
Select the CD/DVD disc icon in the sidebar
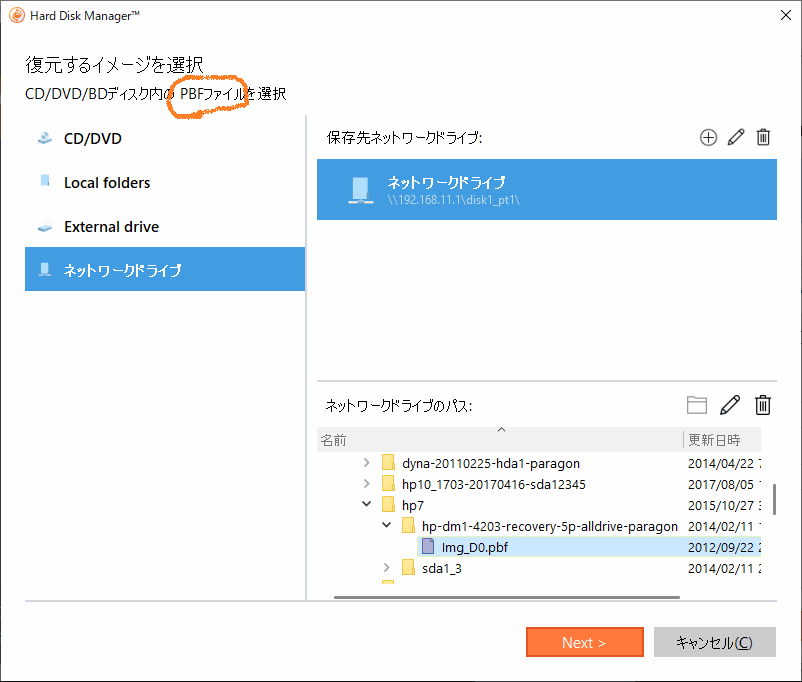click(x=44, y=138)
